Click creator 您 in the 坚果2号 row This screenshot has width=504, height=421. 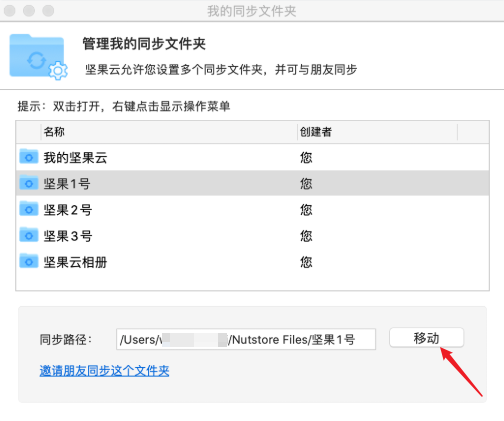(x=306, y=210)
